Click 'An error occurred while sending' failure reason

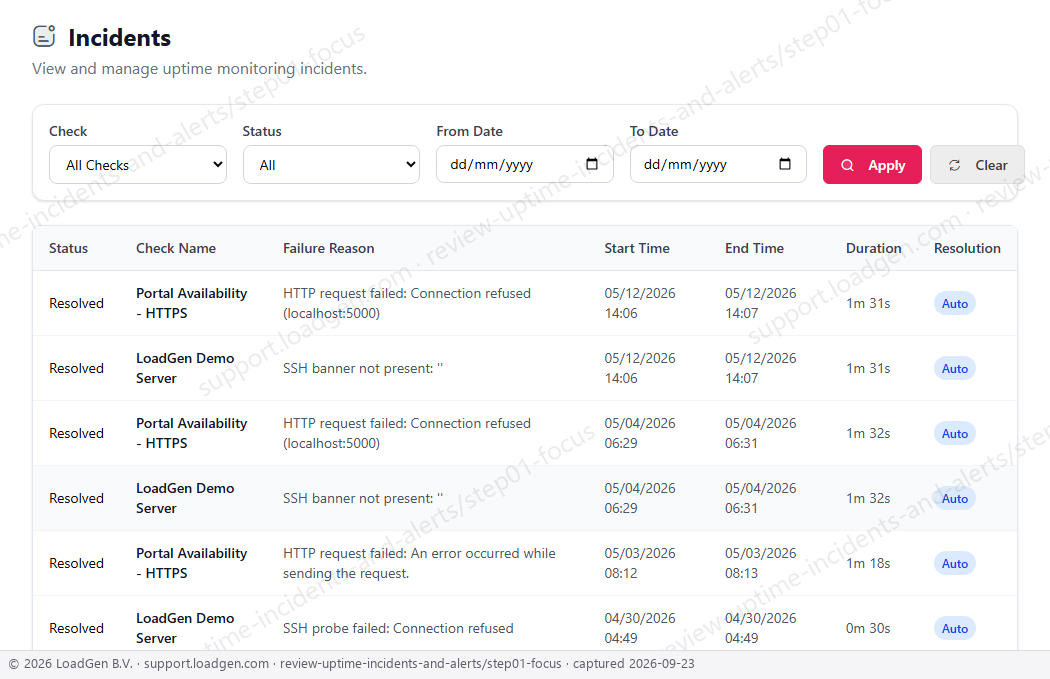click(419, 563)
